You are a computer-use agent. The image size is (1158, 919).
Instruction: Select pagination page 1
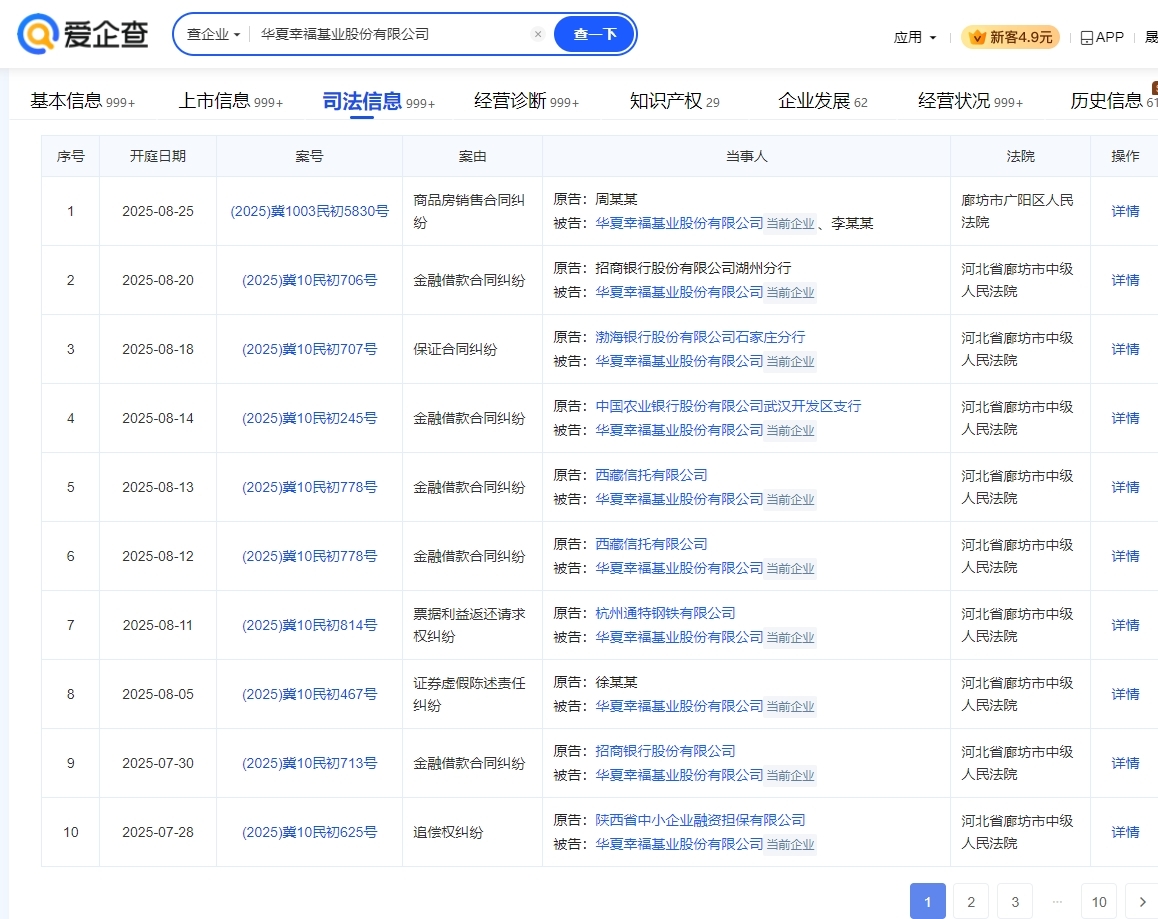coord(928,901)
